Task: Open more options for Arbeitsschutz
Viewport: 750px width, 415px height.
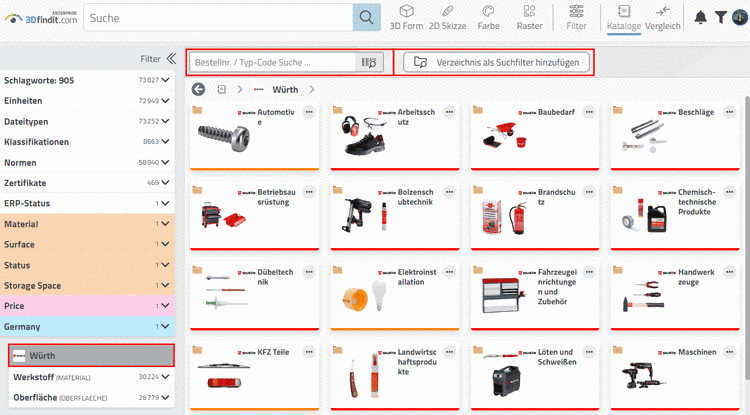Action: (449, 112)
